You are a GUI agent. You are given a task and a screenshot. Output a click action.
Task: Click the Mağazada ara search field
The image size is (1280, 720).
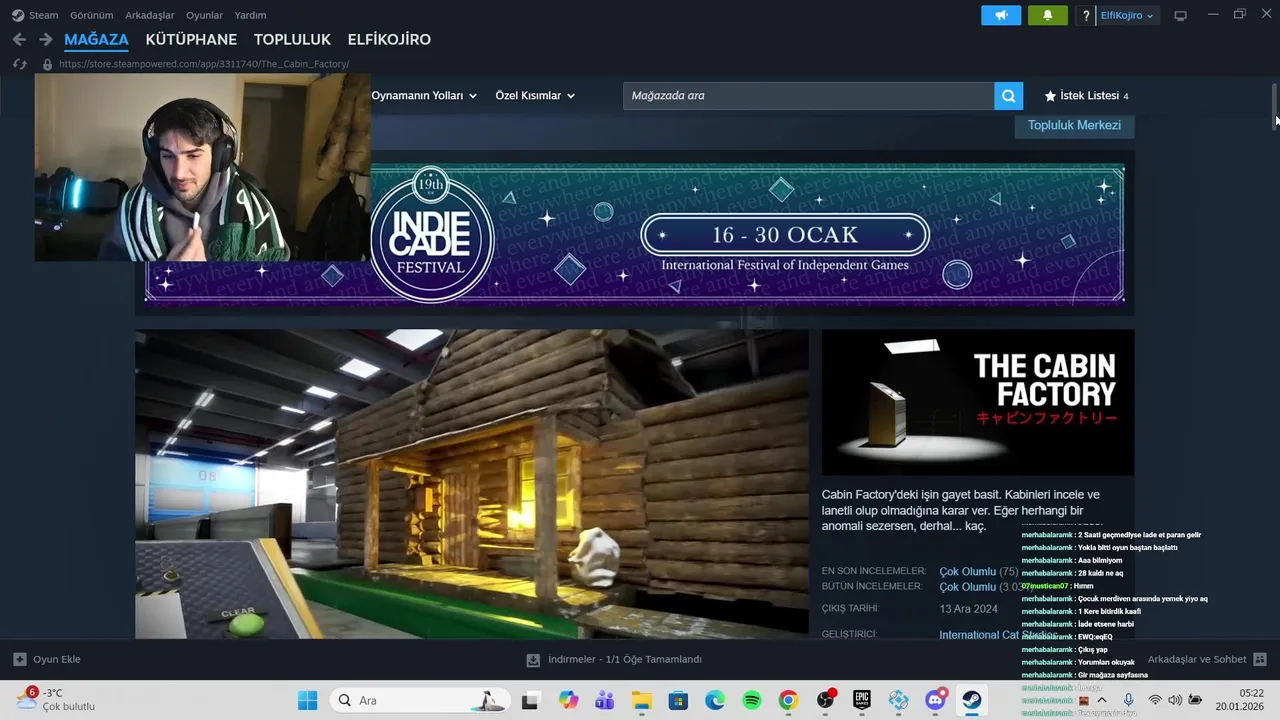click(x=808, y=96)
